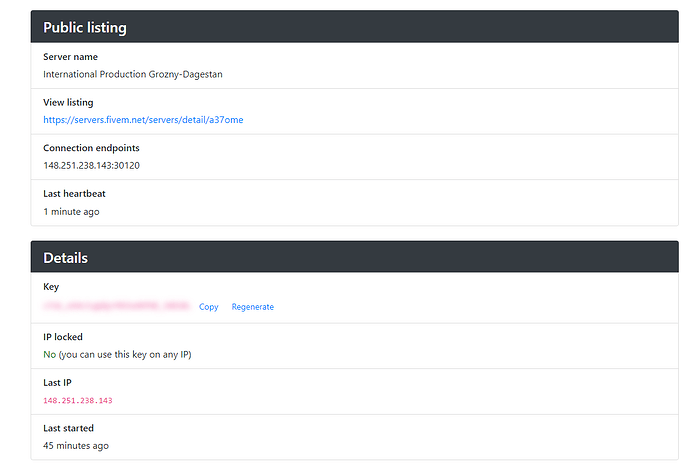This screenshot has width=689, height=474.
Task: Click the Server name label
Action: 70,57
